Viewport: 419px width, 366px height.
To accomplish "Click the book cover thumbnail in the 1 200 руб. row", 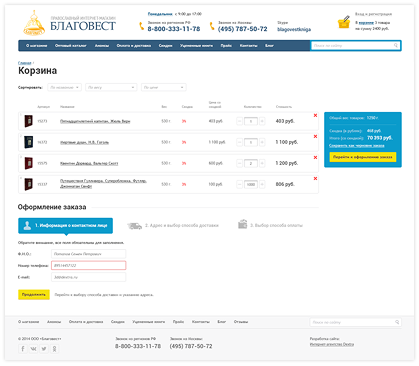I will pos(28,163).
